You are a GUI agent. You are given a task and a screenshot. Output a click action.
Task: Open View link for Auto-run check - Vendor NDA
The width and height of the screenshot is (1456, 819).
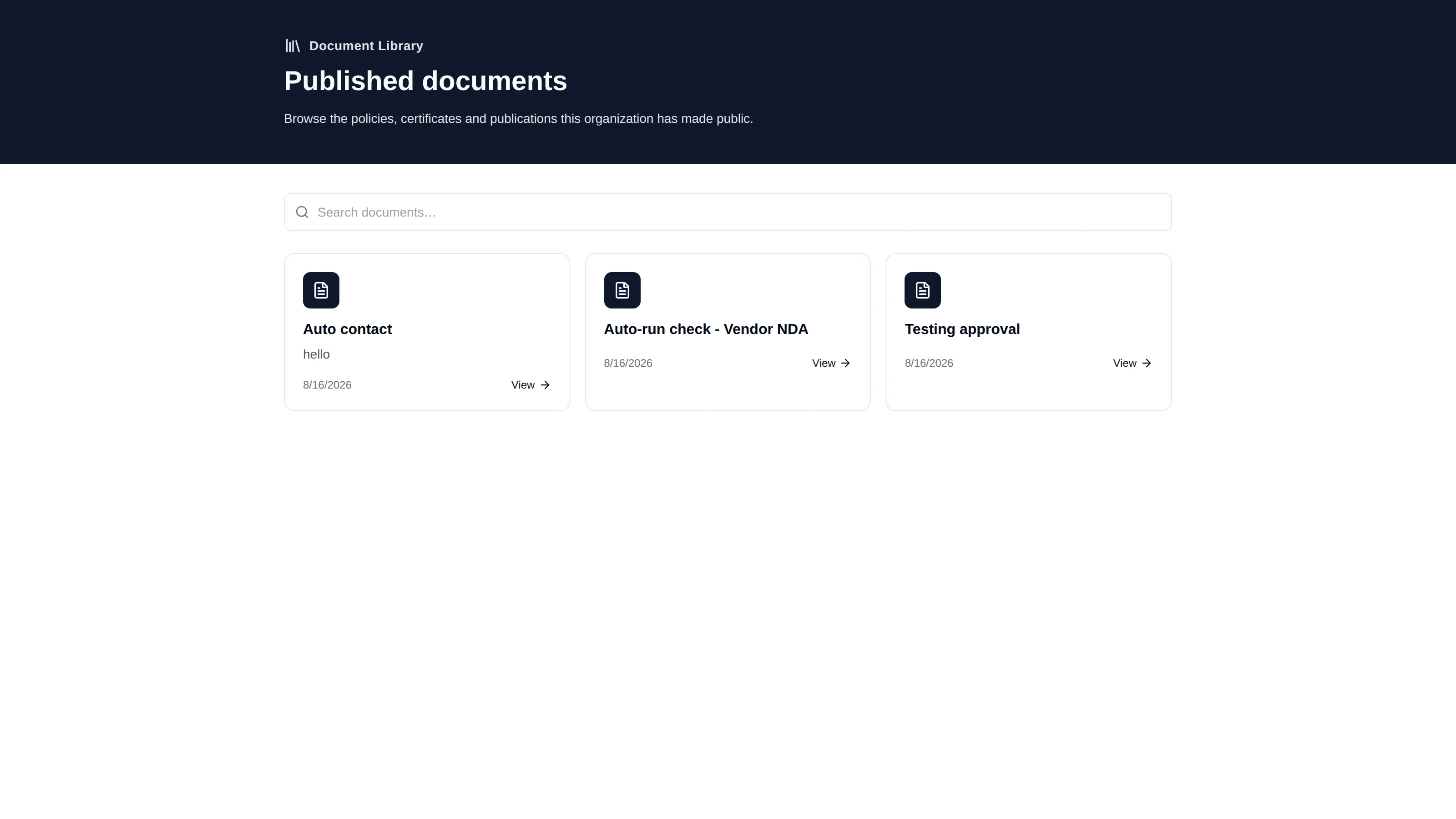click(x=831, y=363)
